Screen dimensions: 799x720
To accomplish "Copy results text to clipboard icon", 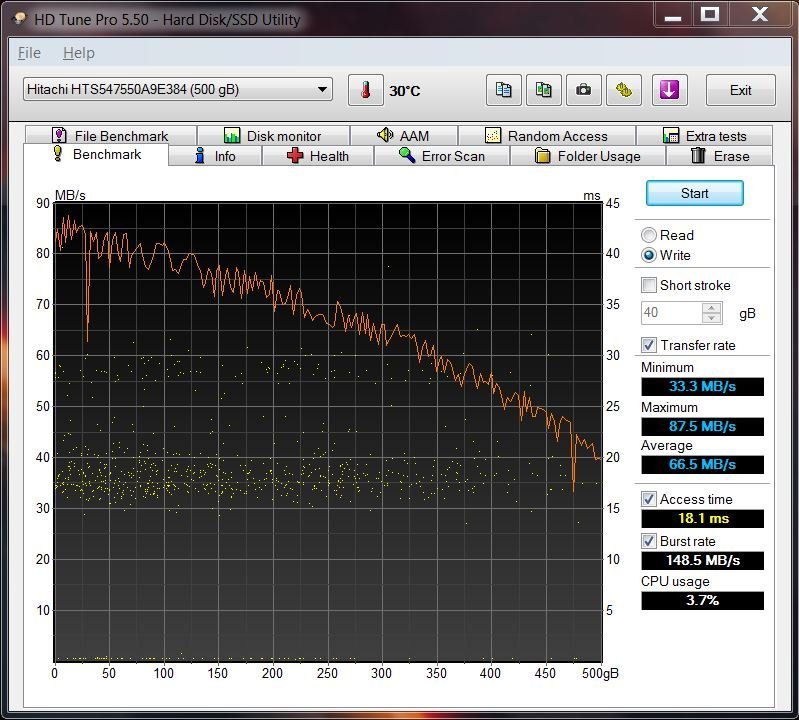I will [504, 90].
